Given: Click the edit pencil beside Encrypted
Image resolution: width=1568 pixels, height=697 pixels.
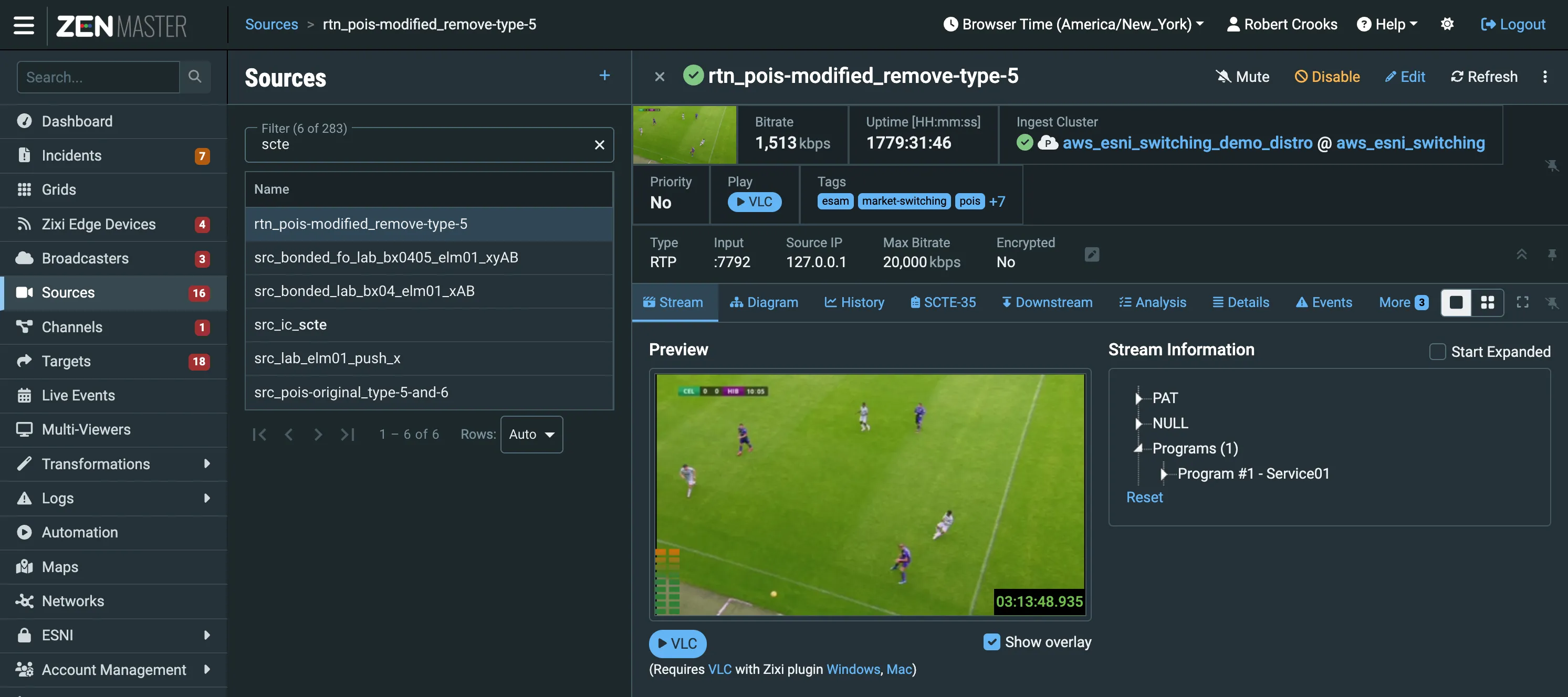Looking at the screenshot, I should [x=1092, y=254].
